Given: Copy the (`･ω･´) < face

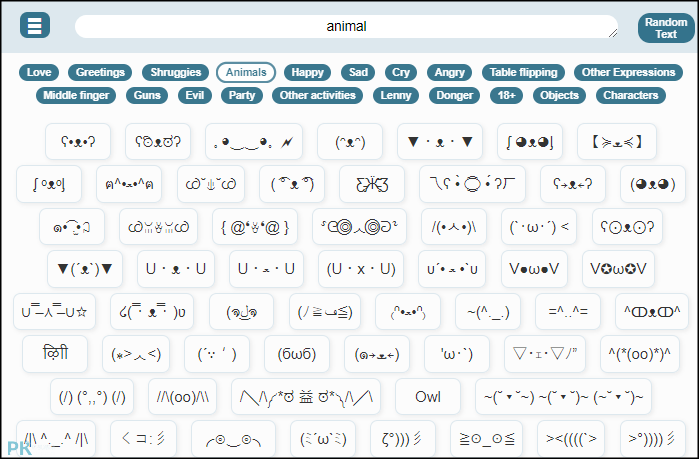Looking at the screenshot, I should tap(539, 227).
